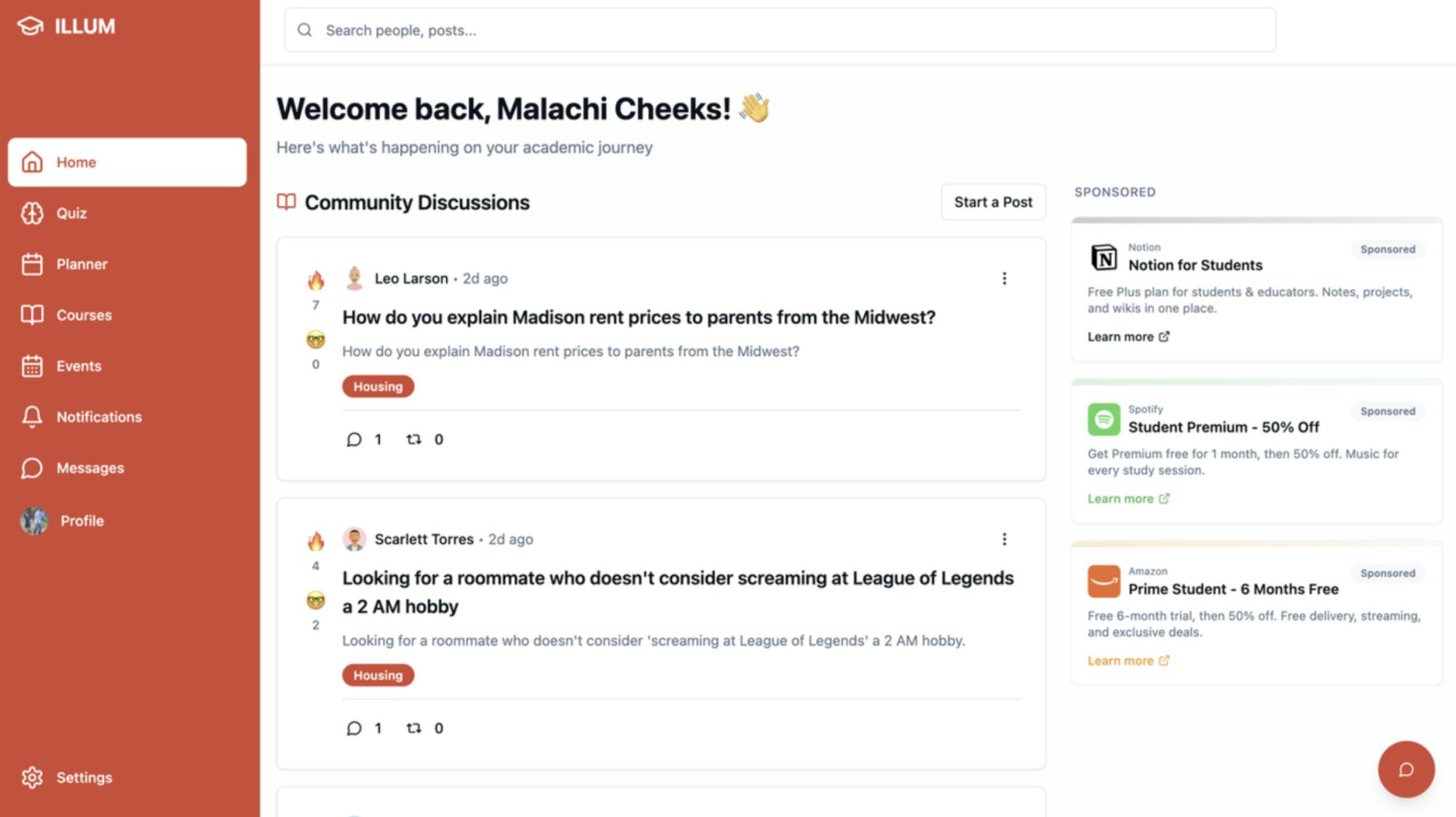
Task: Repost the Madison rent prices post
Action: pyautogui.click(x=414, y=439)
